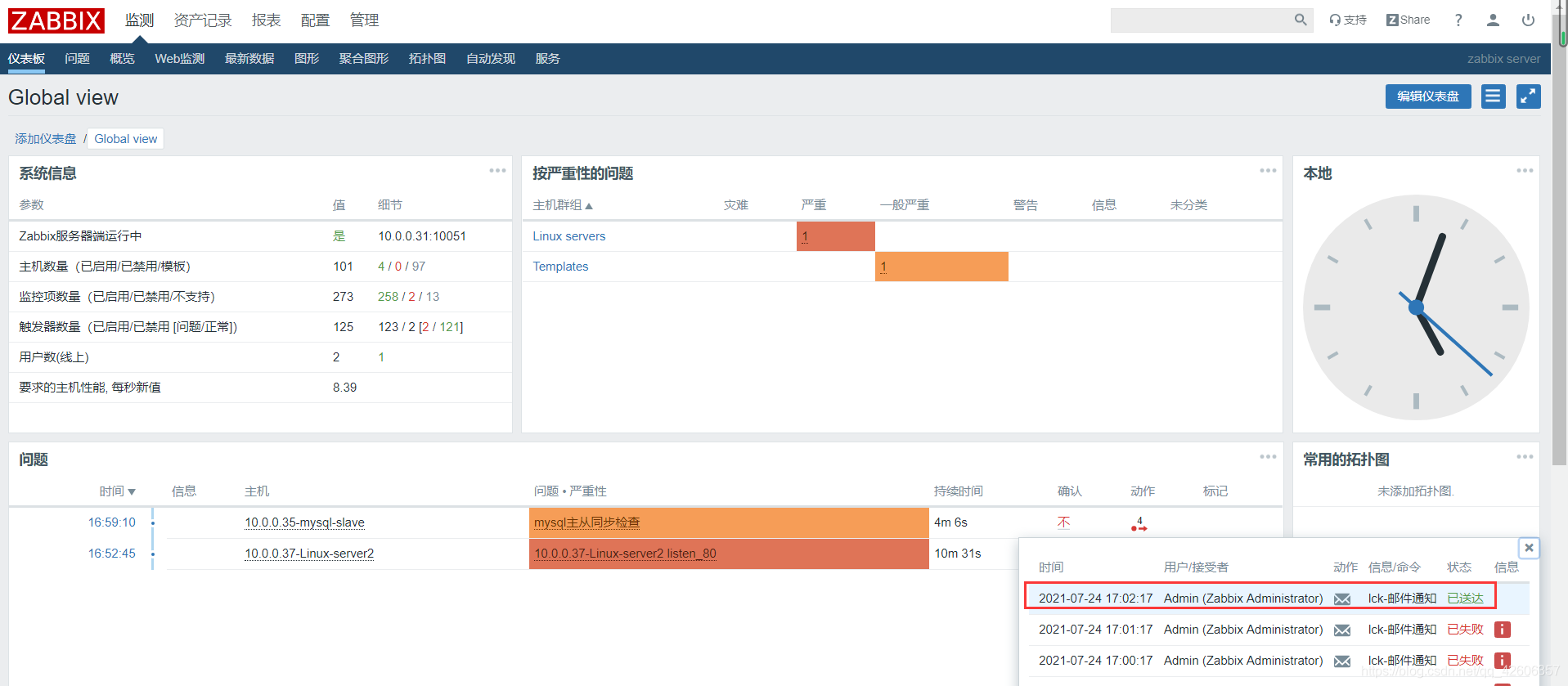Select the Discovery submenu tab

(491, 59)
